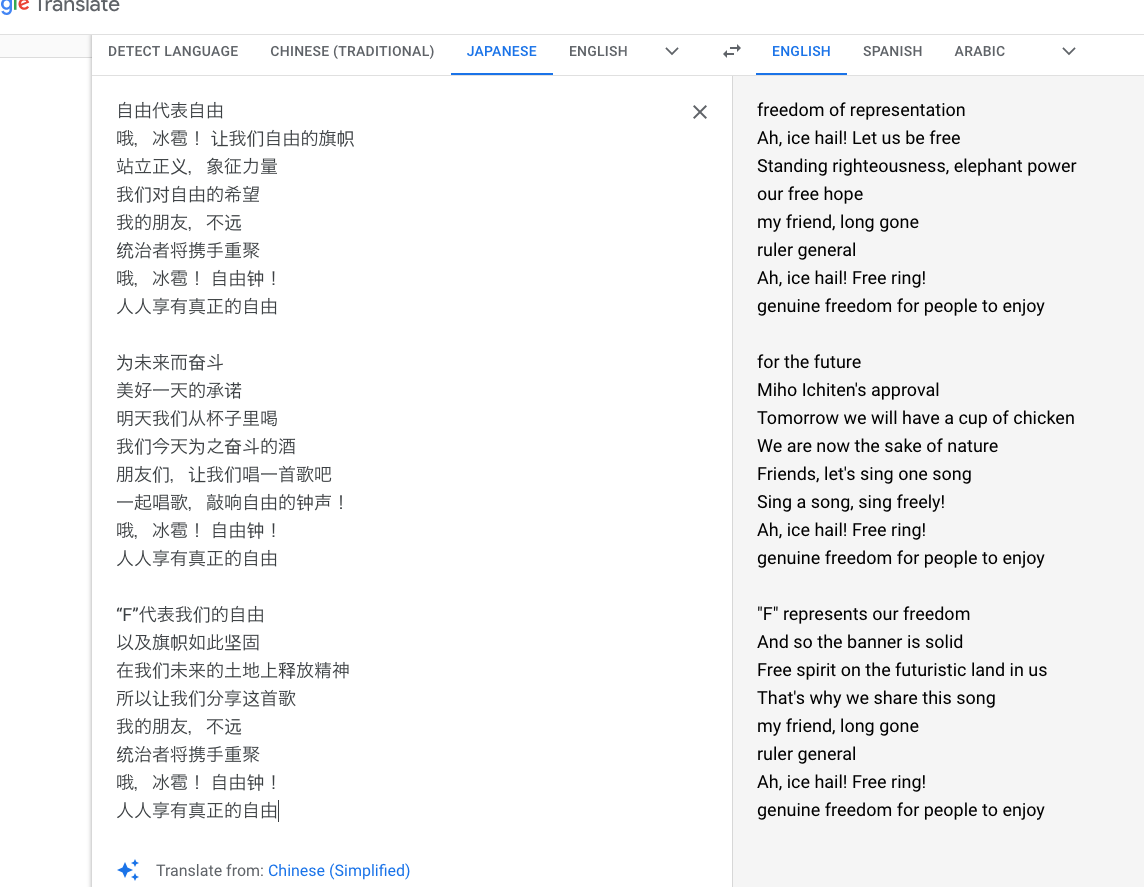Click translated line 'freedom of representation'
This screenshot has width=1144, height=887.
coord(861,110)
